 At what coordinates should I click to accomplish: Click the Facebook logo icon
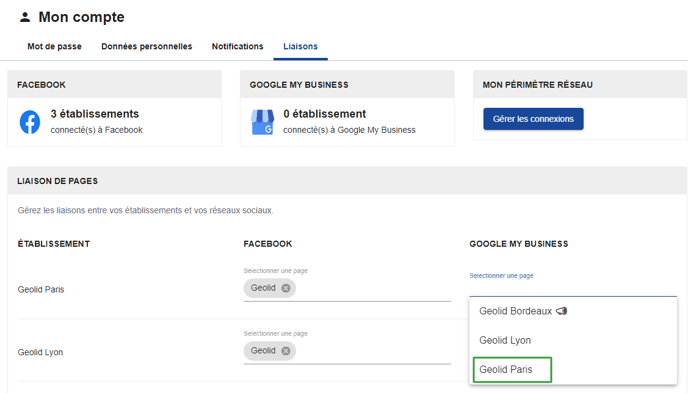(x=30, y=122)
